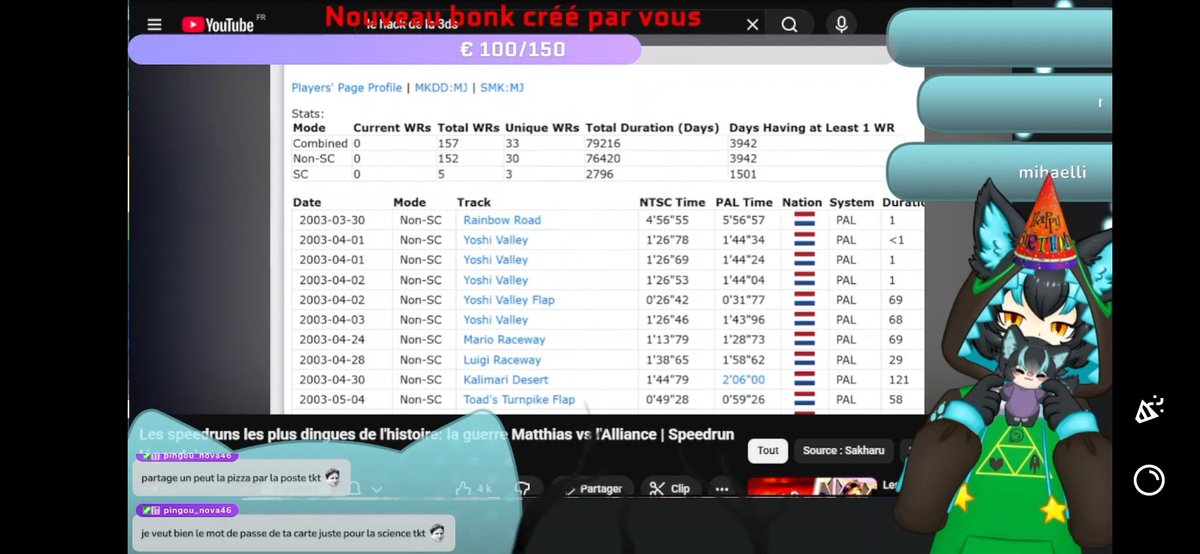Open Yoshi Valley Flap track link
Screen dimensions: 1200x554
[509, 300]
